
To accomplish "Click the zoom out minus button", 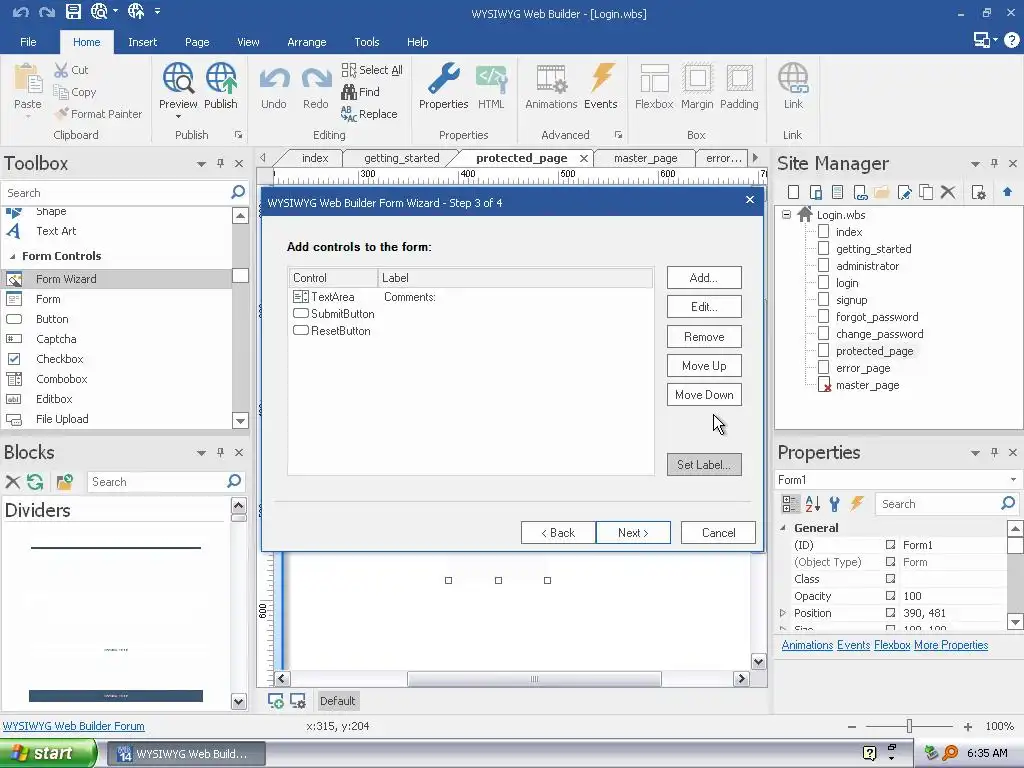I will coord(852,726).
